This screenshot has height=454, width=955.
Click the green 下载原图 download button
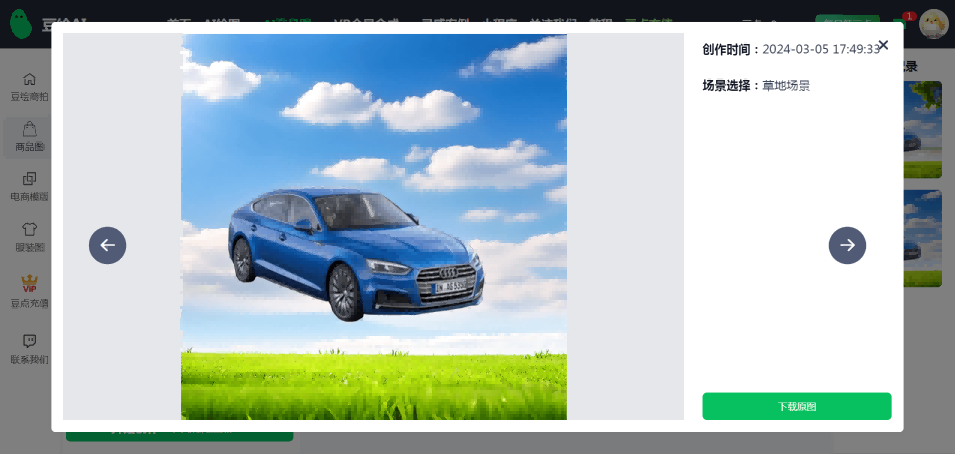tap(796, 406)
